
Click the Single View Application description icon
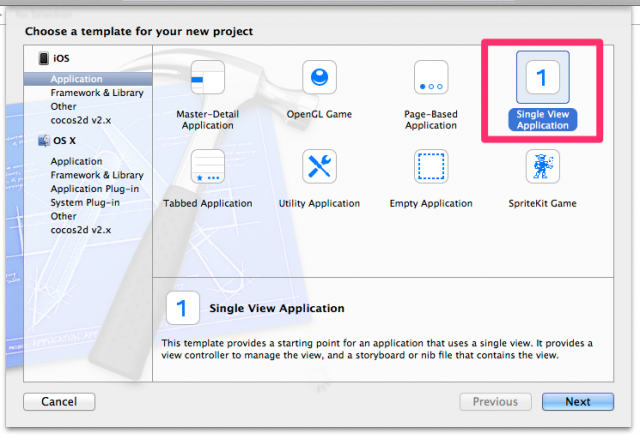click(x=181, y=309)
